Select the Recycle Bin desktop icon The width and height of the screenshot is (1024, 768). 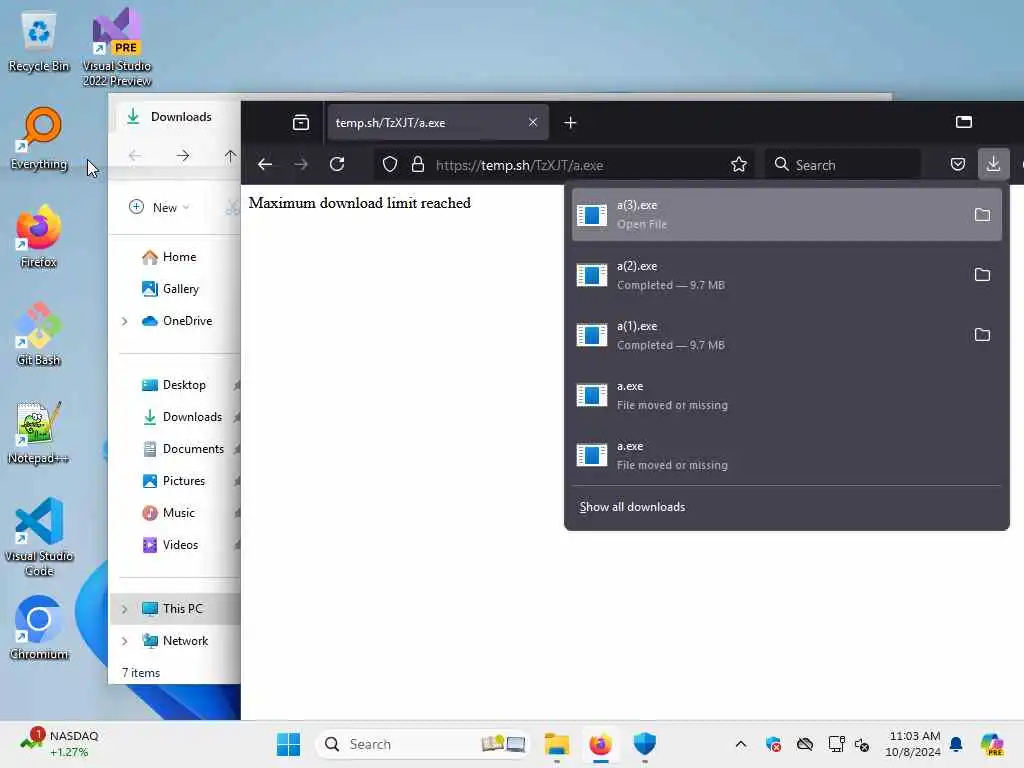(39, 42)
